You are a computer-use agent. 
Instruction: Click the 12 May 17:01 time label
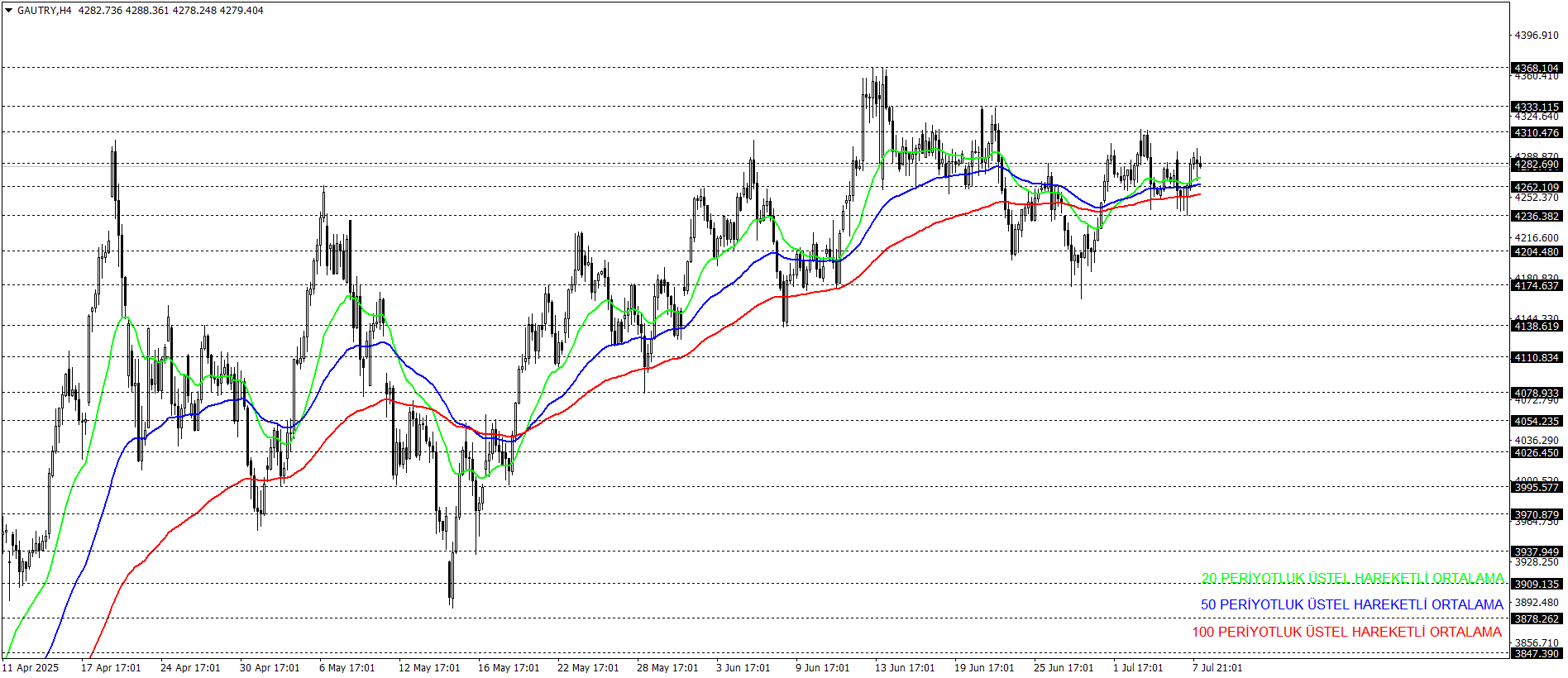(x=429, y=668)
